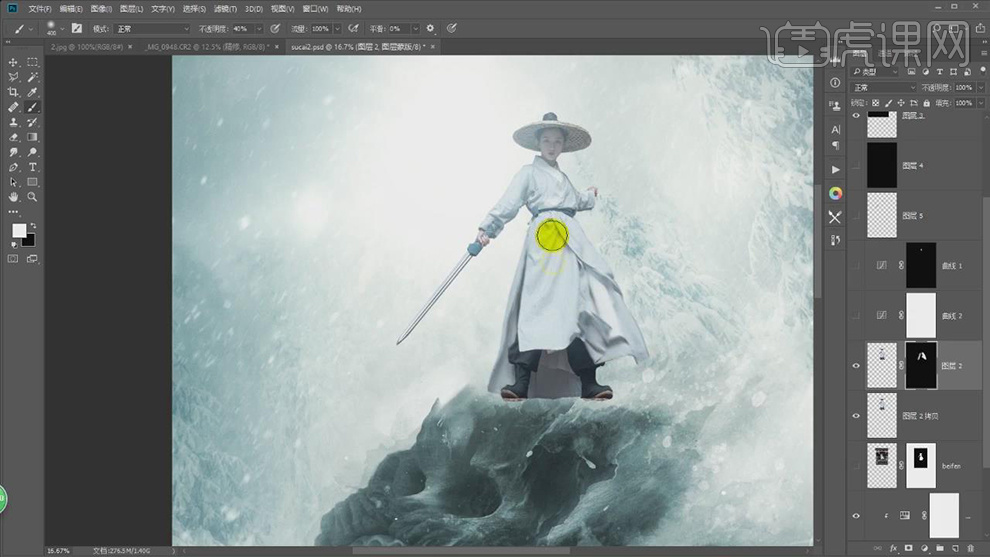Enable airbrush-style build-up
This screenshot has width=990, height=557.
354,28
